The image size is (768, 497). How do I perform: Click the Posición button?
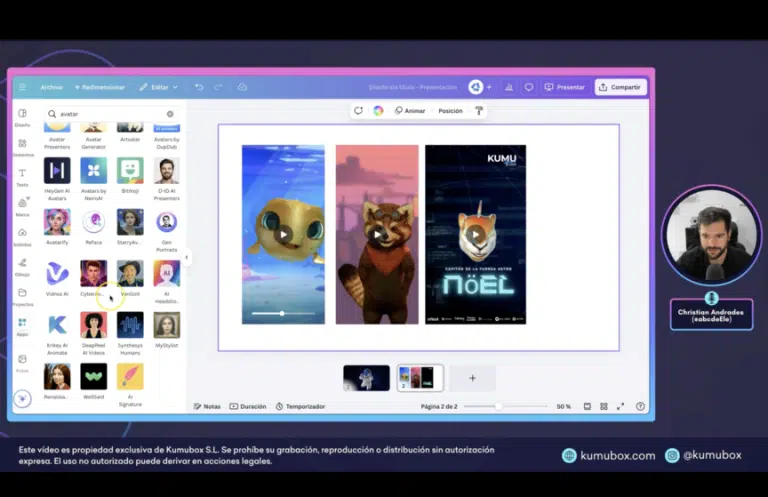coord(450,111)
